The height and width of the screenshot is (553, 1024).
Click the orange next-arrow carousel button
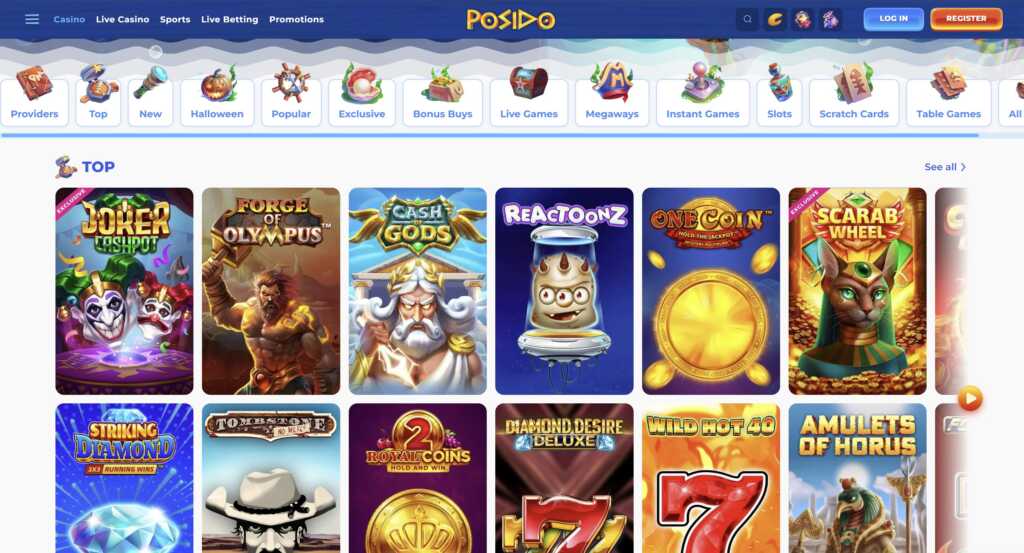[970, 398]
